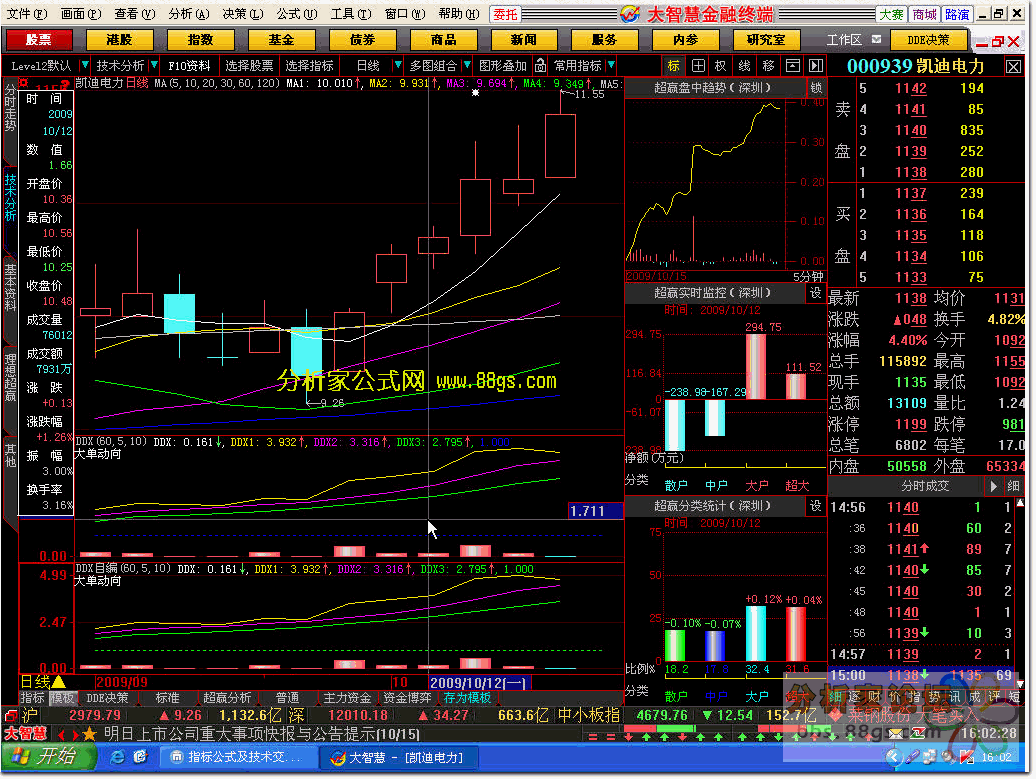
Task: Open the 分时走势 vertical side tab
Action: tap(10, 108)
